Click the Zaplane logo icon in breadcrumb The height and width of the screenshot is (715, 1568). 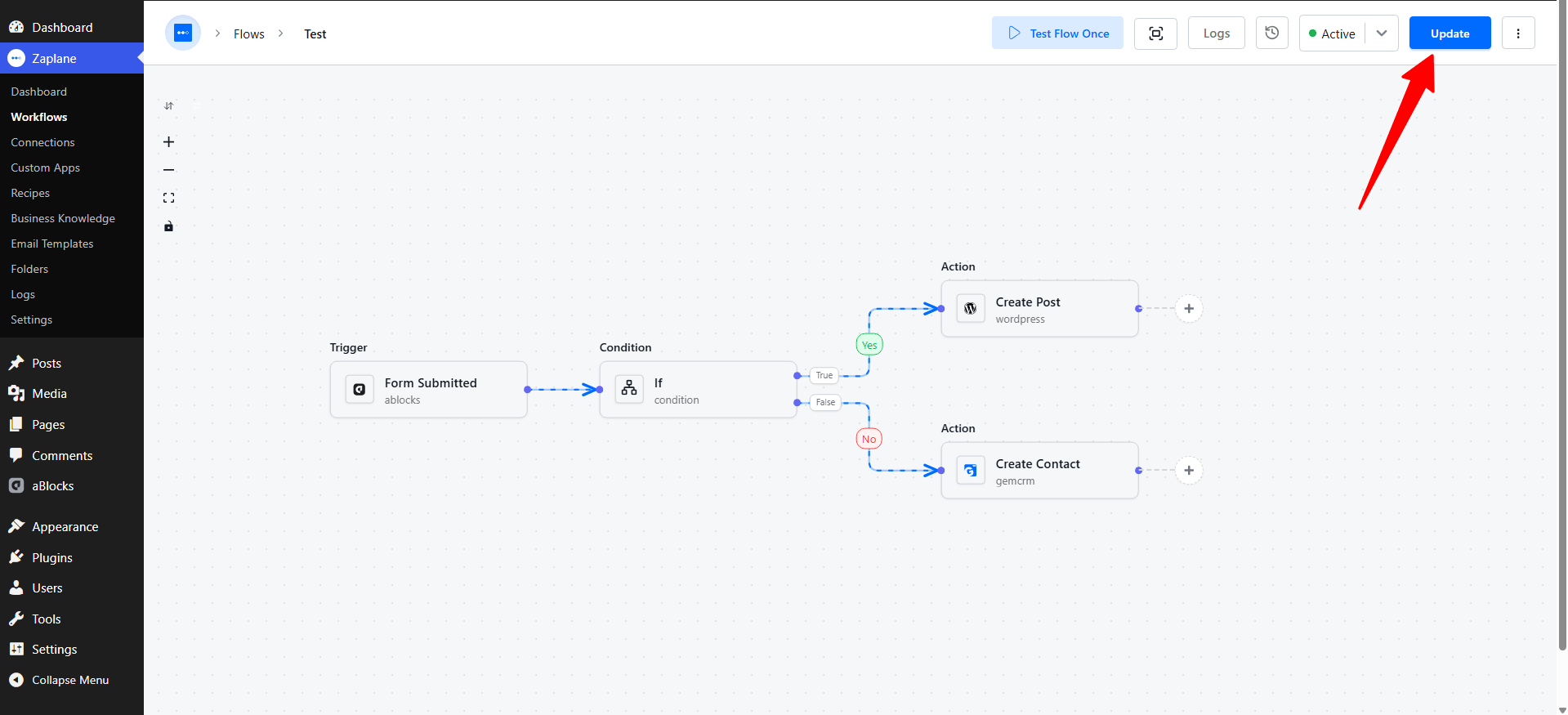click(183, 34)
